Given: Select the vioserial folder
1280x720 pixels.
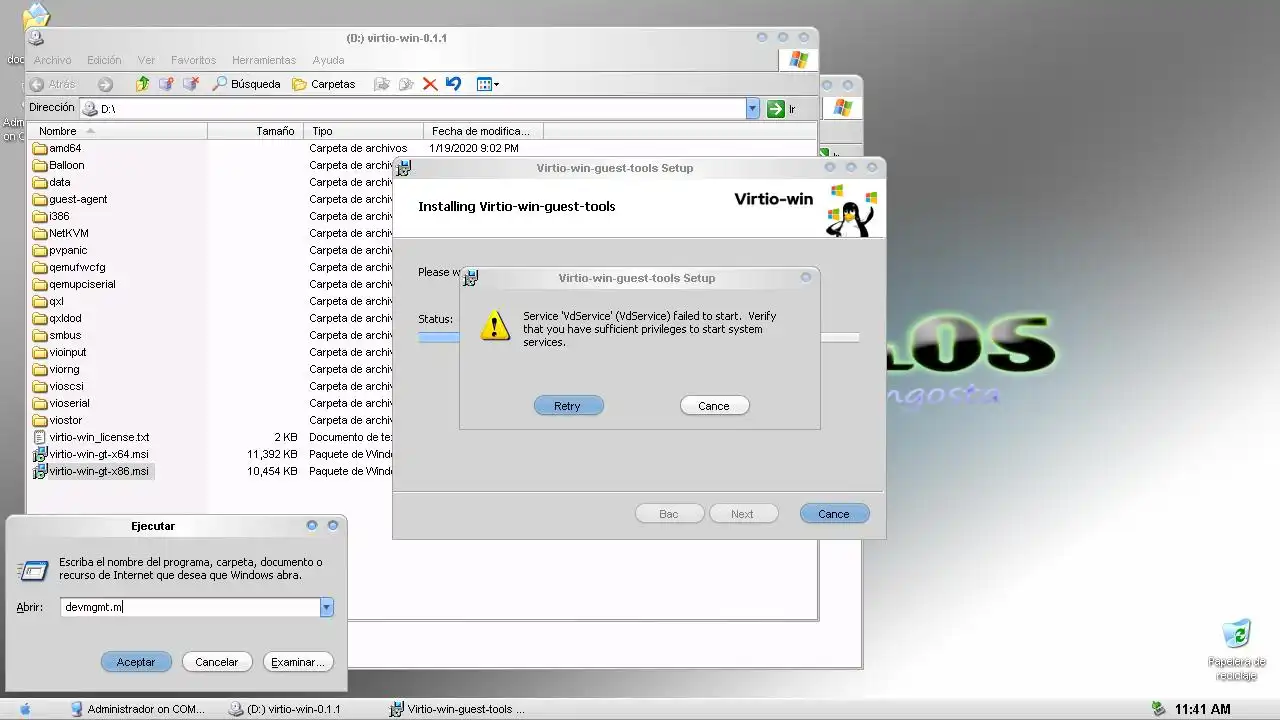Looking at the screenshot, I should click(61, 403).
